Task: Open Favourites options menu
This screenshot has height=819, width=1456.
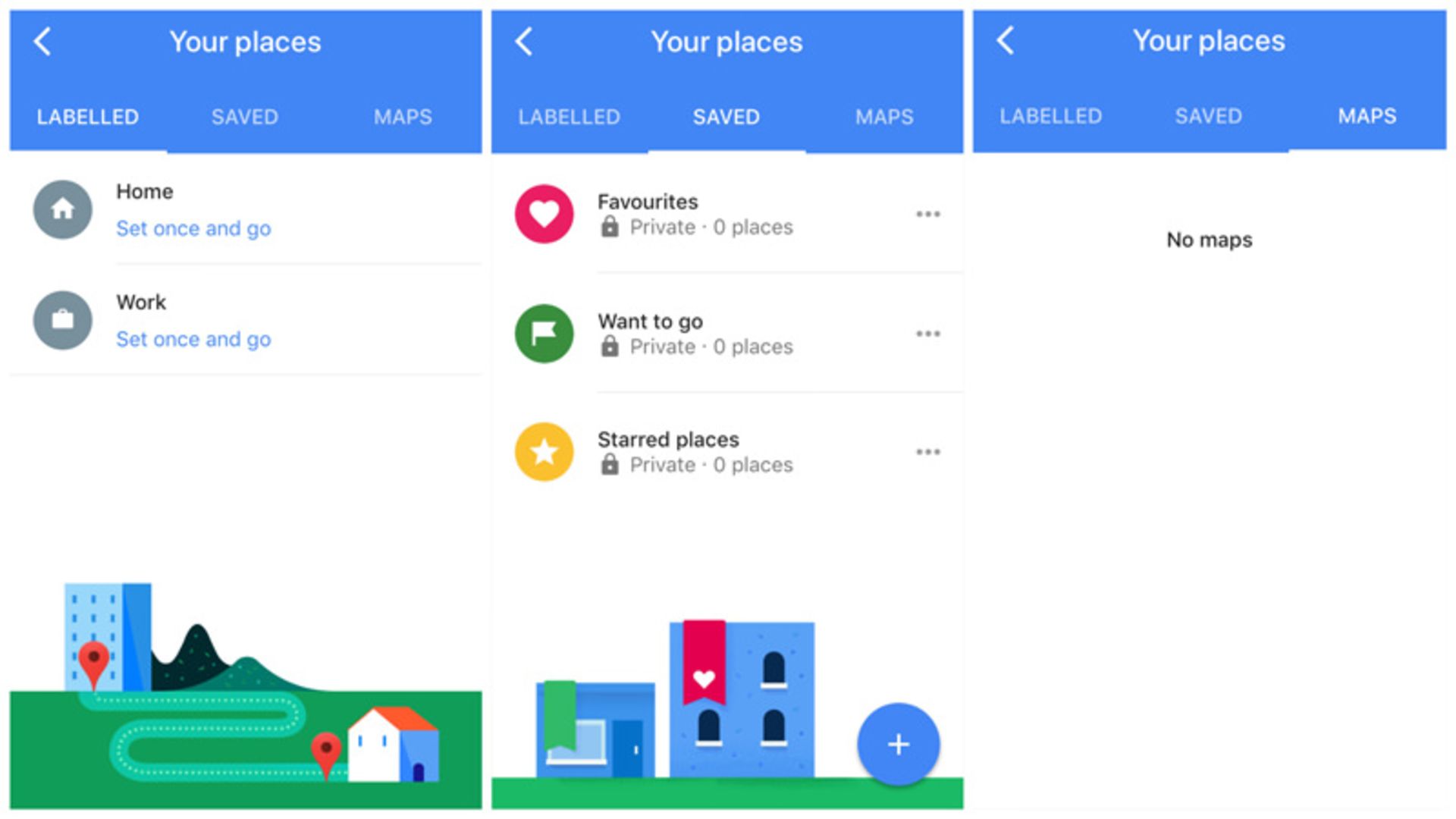Action: [927, 213]
